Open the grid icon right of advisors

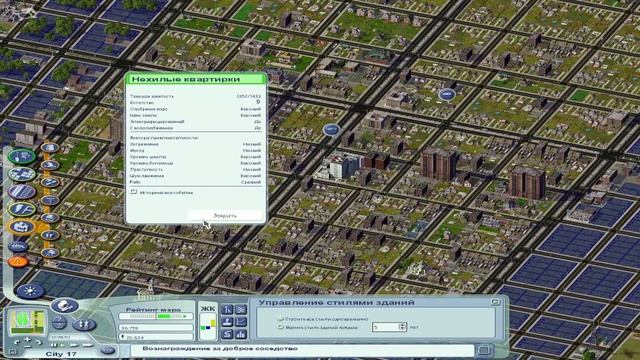pyautogui.click(x=241, y=310)
